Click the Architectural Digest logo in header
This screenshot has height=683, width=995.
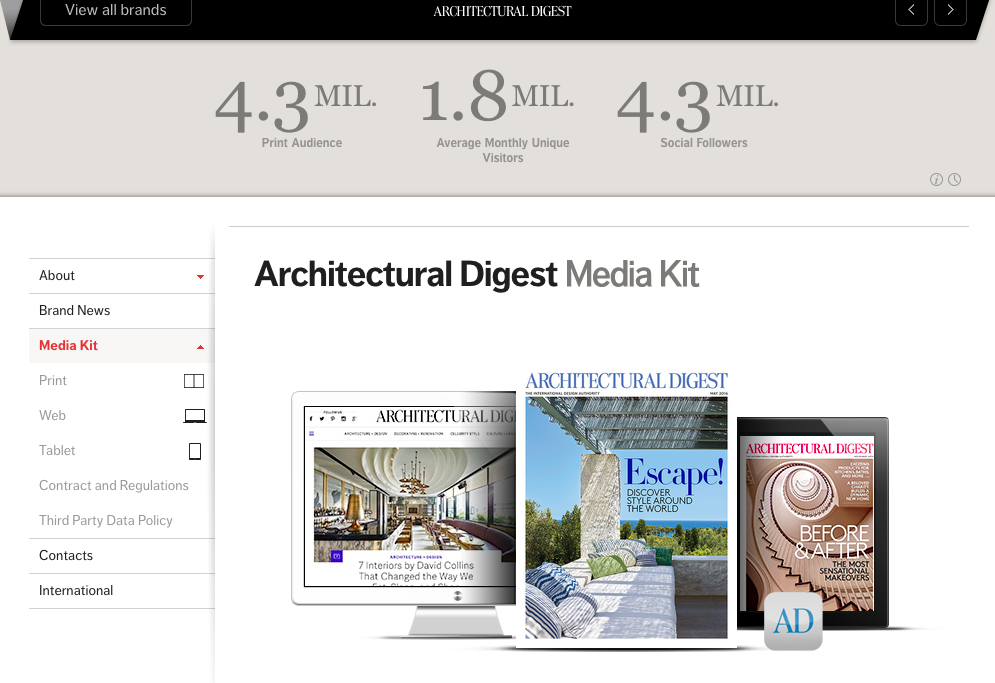click(503, 11)
